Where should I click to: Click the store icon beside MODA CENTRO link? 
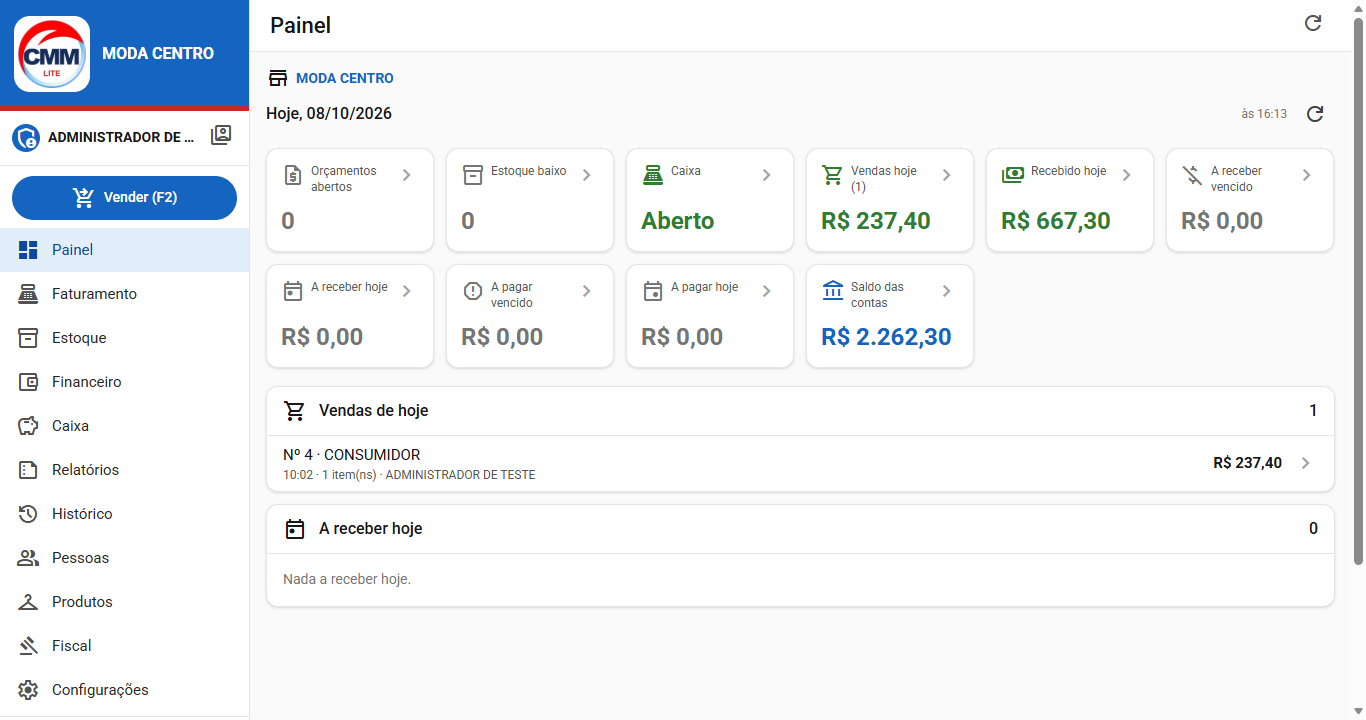(278, 78)
